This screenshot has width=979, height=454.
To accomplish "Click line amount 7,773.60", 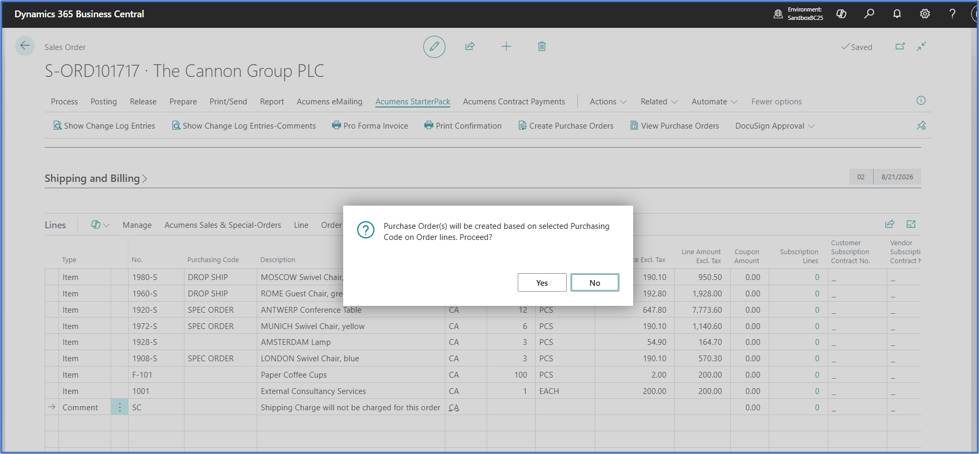I will pyautogui.click(x=706, y=310).
